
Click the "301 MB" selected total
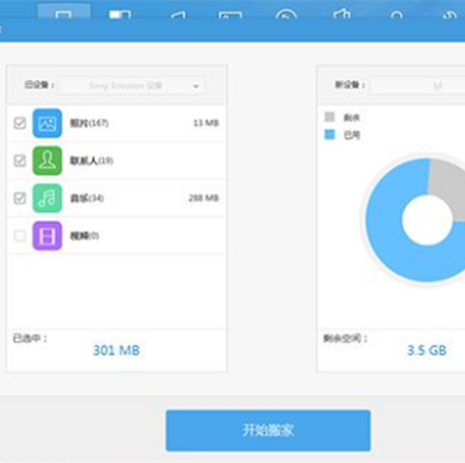(x=116, y=350)
